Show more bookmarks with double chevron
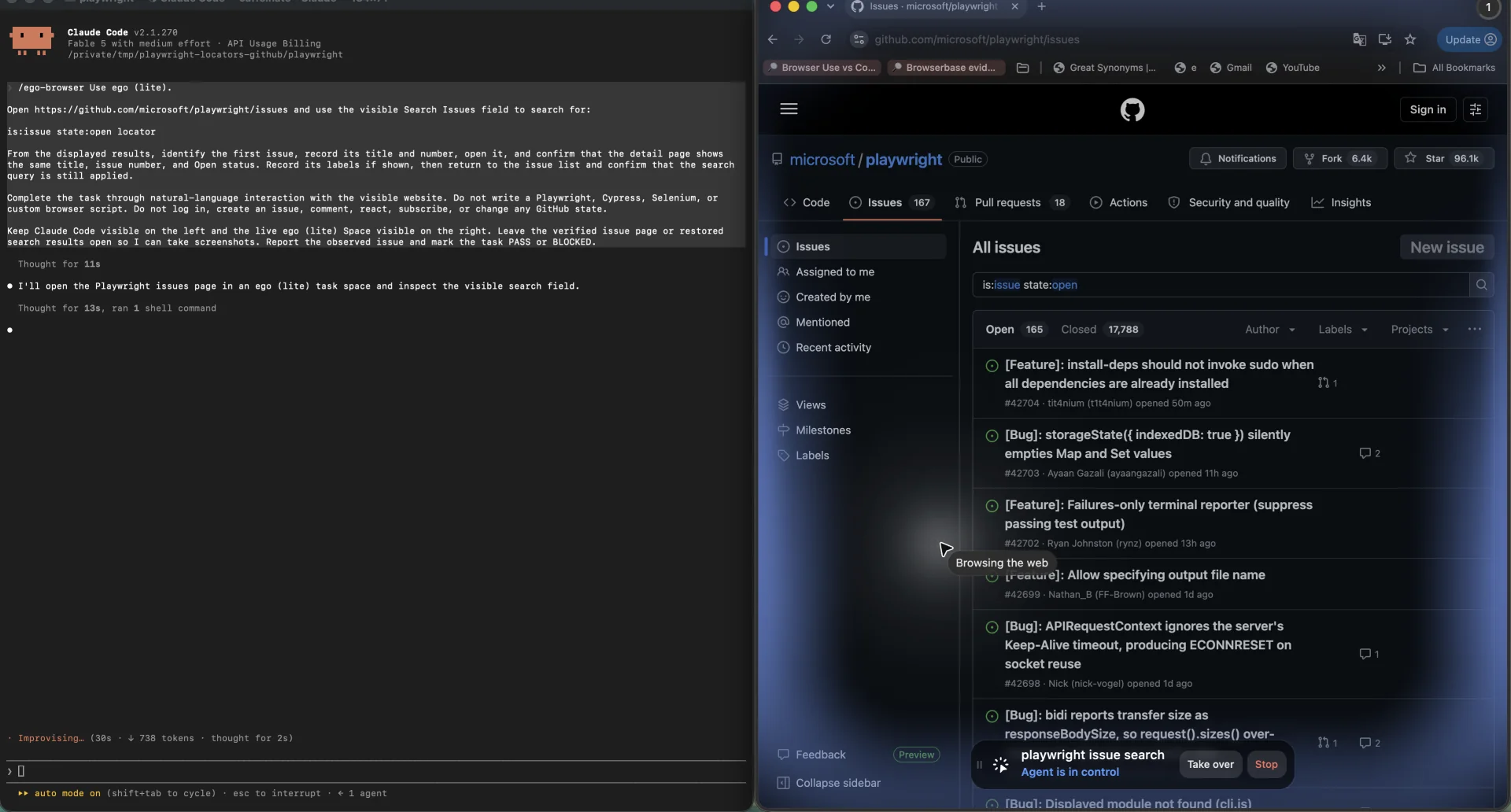 tap(1381, 68)
